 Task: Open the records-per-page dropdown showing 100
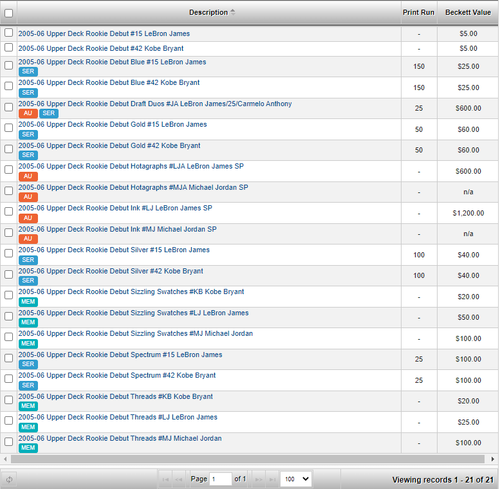(296, 479)
